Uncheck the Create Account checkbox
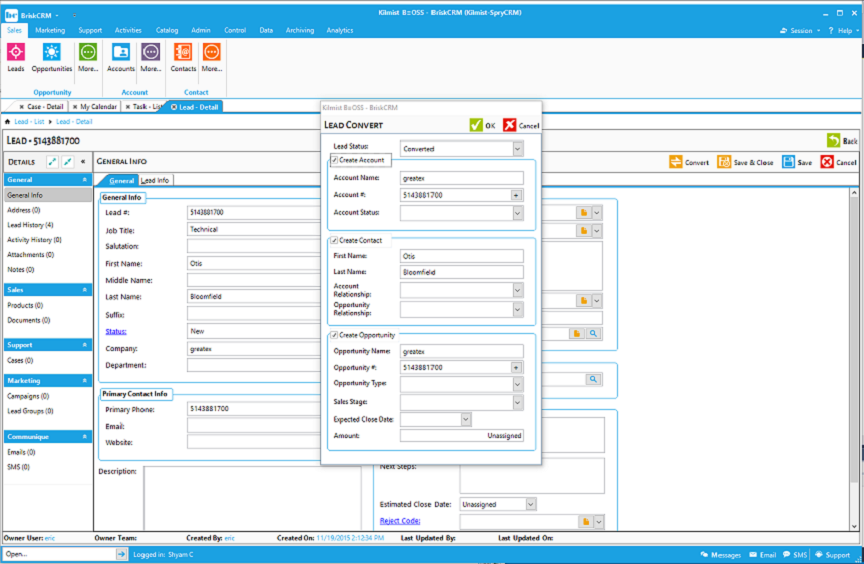Viewport: 864px width, 564px height. (x=334, y=160)
